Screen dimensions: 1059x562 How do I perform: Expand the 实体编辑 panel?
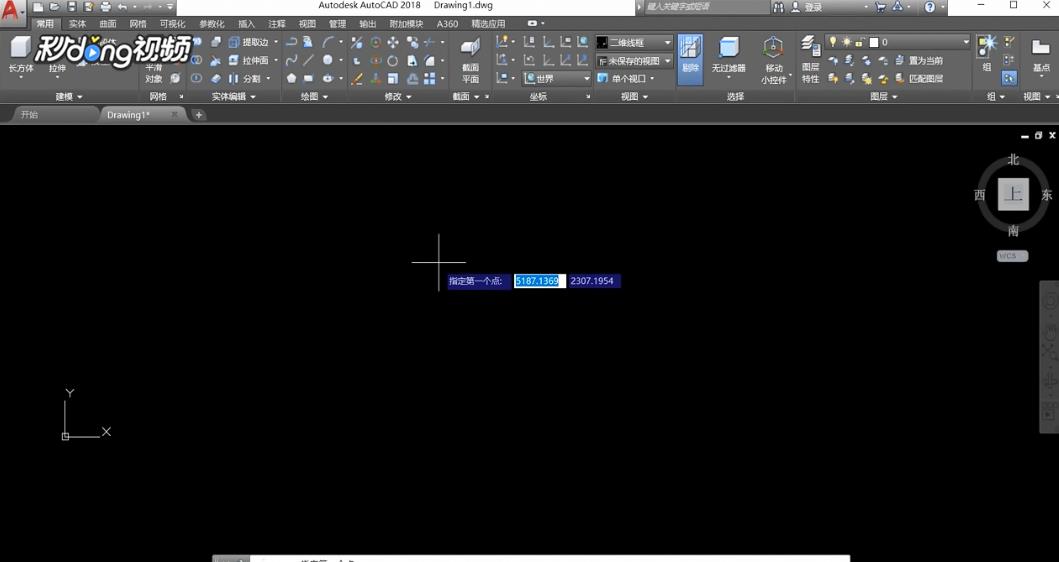pos(234,97)
